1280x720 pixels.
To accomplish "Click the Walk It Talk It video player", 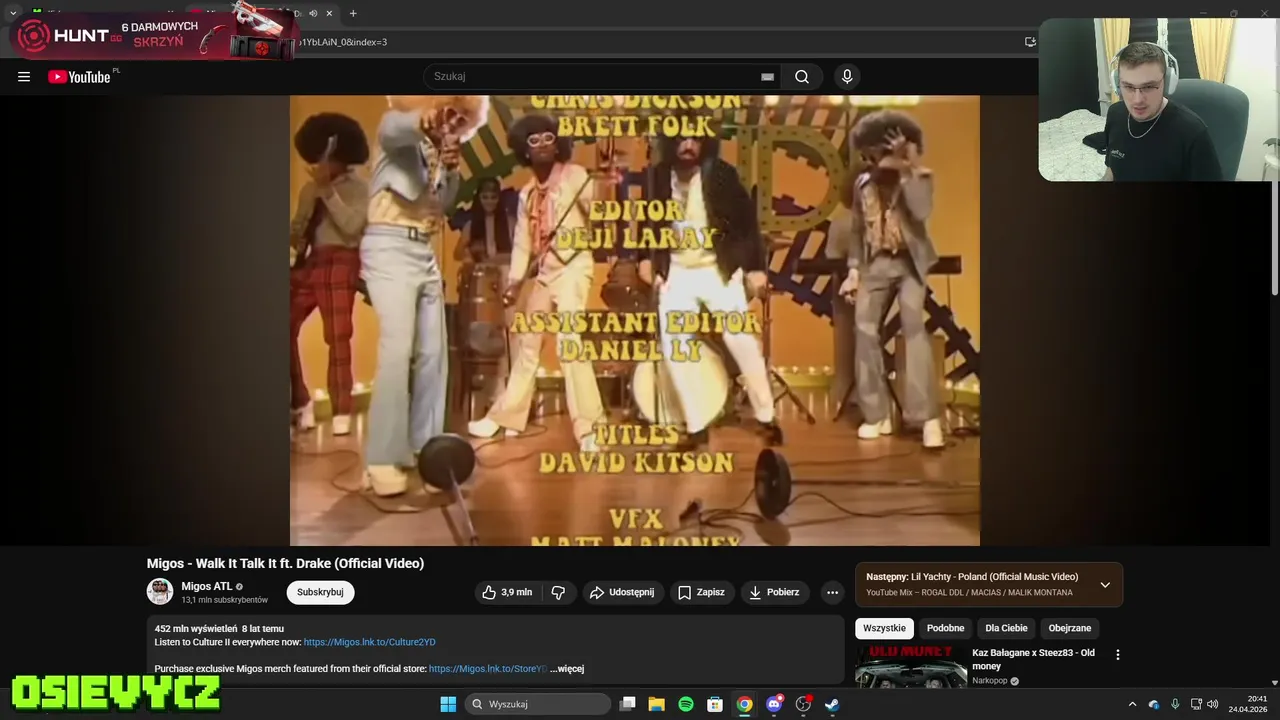I will coord(635,320).
